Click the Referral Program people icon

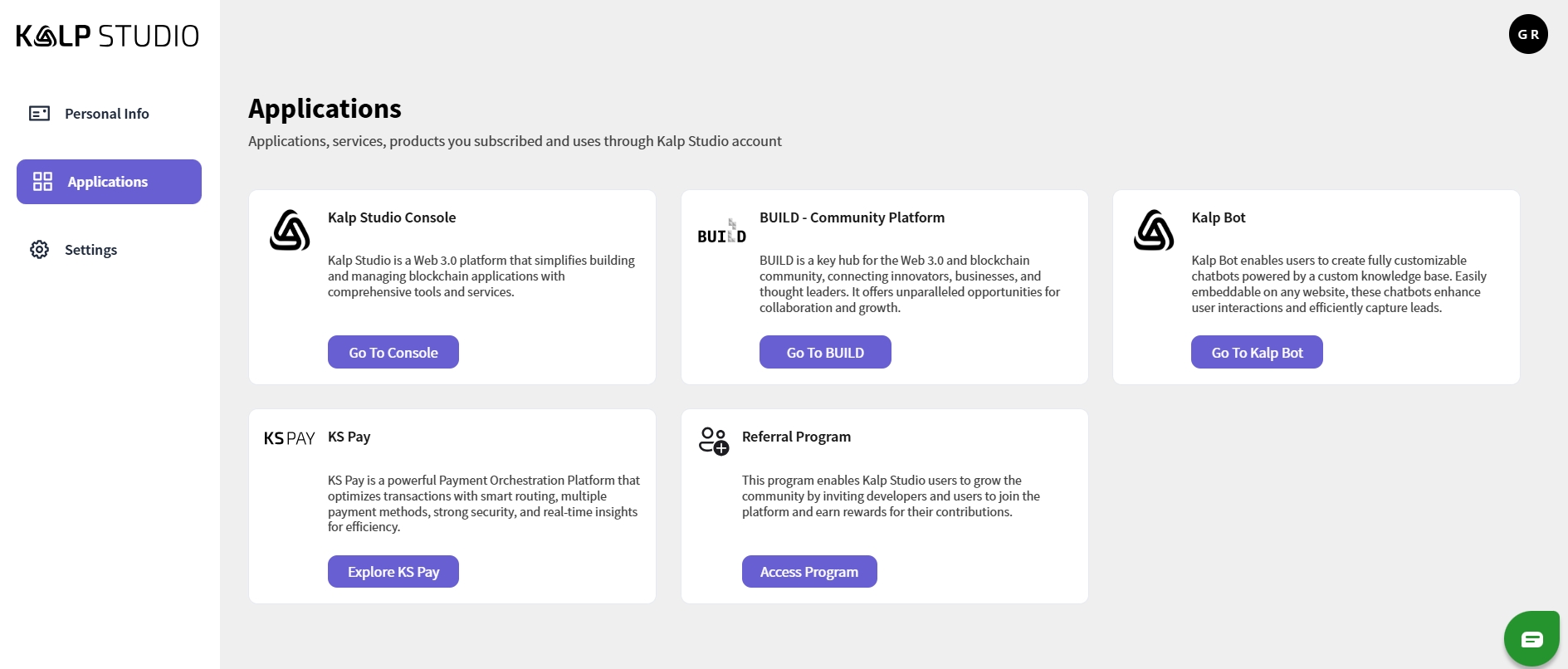point(713,441)
